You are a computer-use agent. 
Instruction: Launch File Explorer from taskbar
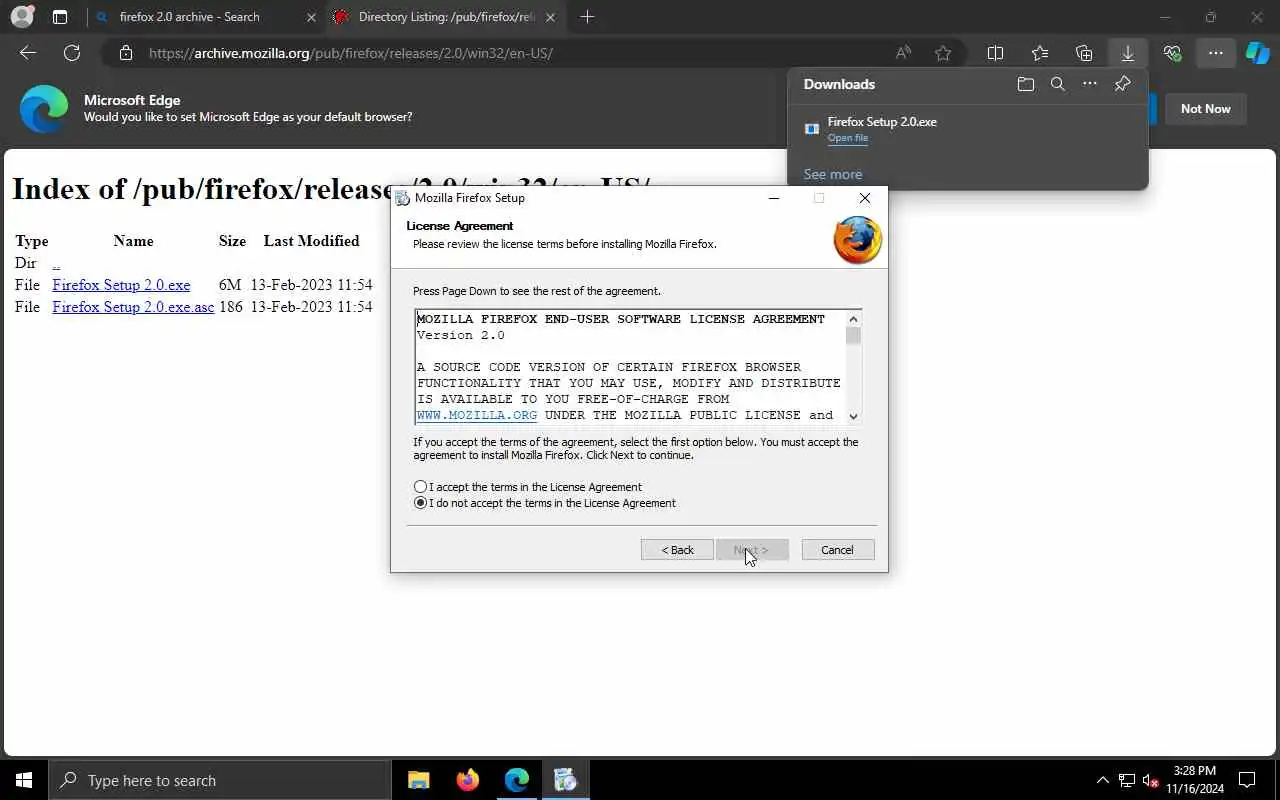point(419,780)
